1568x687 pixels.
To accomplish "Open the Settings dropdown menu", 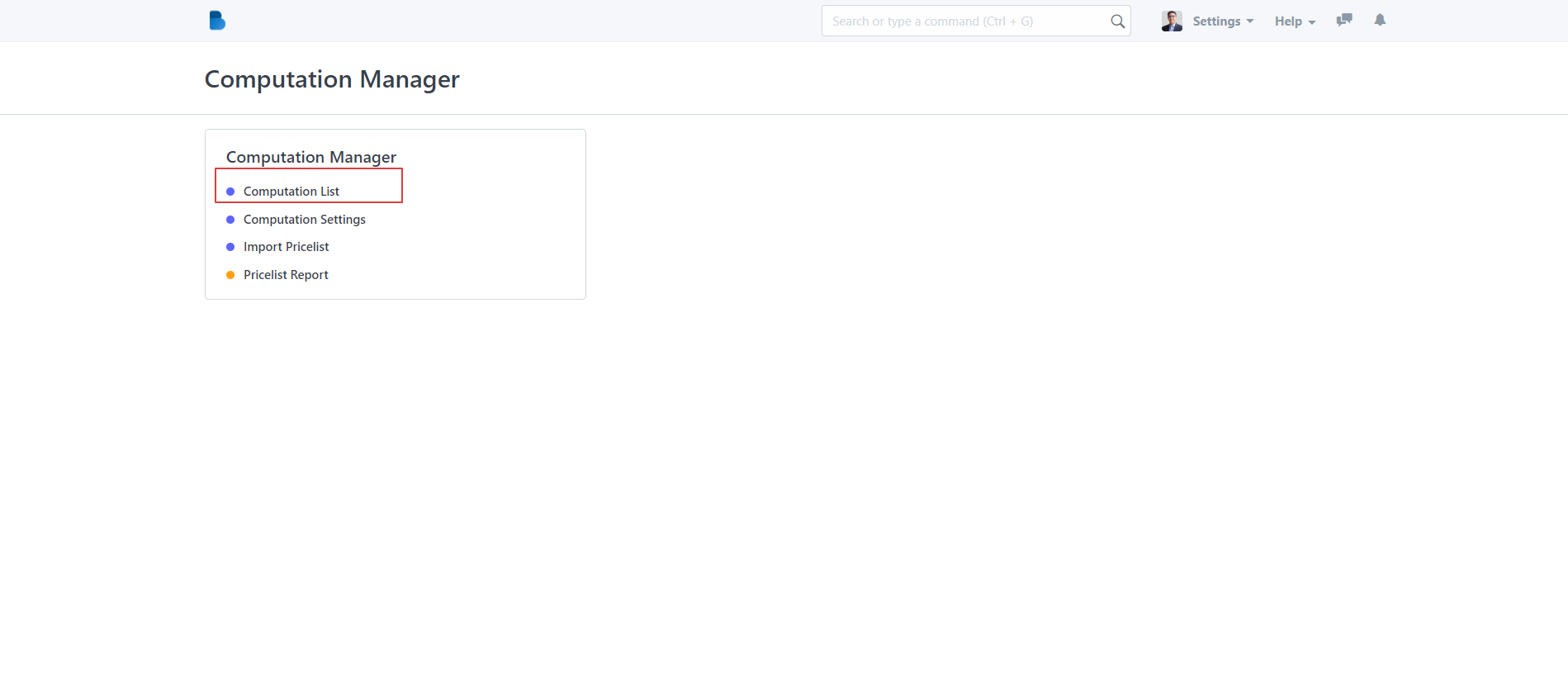I will coord(1216,21).
